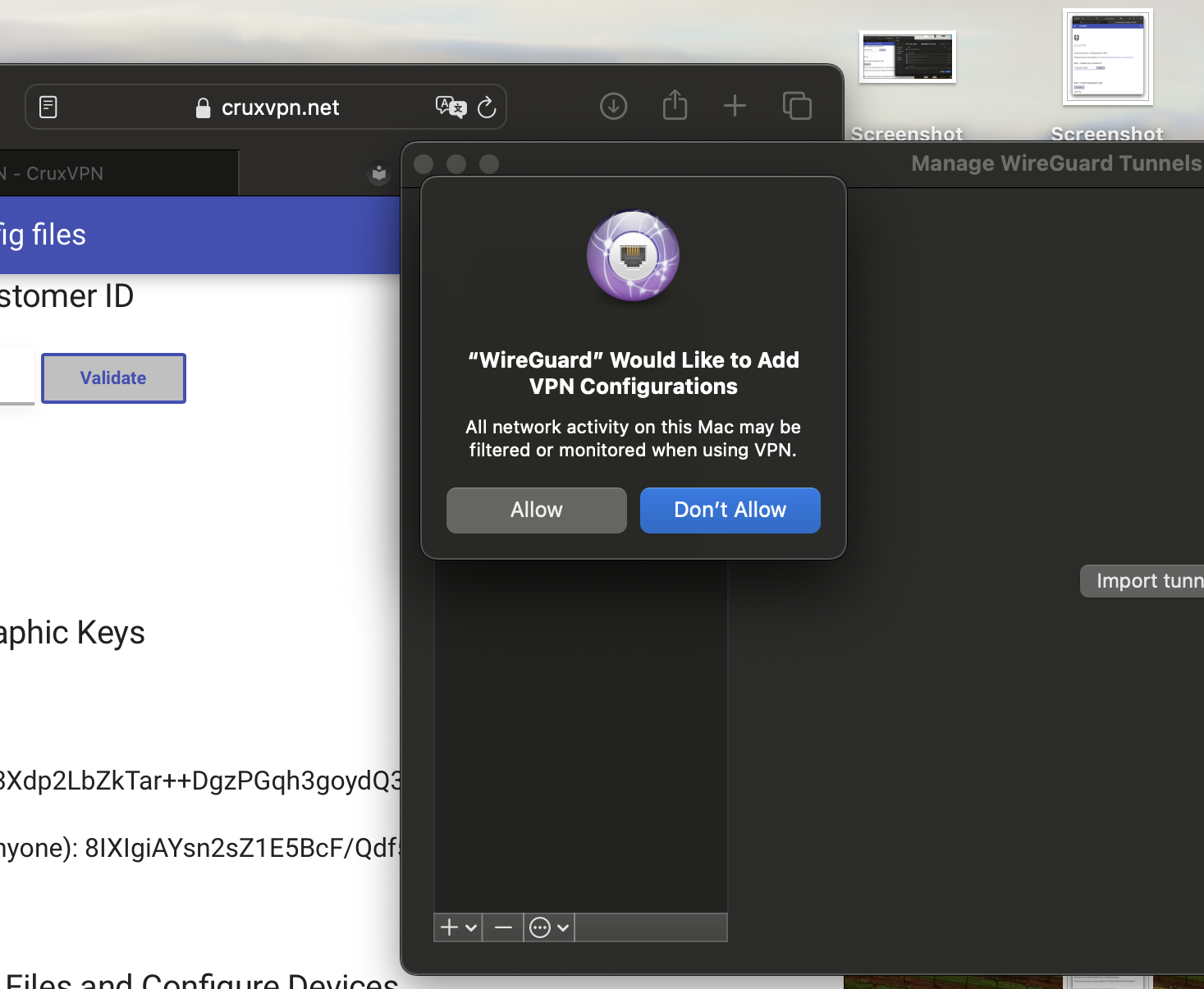The width and height of the screenshot is (1204, 989).
Task: Click the small icon right of CruxVPN tab
Action: [378, 173]
